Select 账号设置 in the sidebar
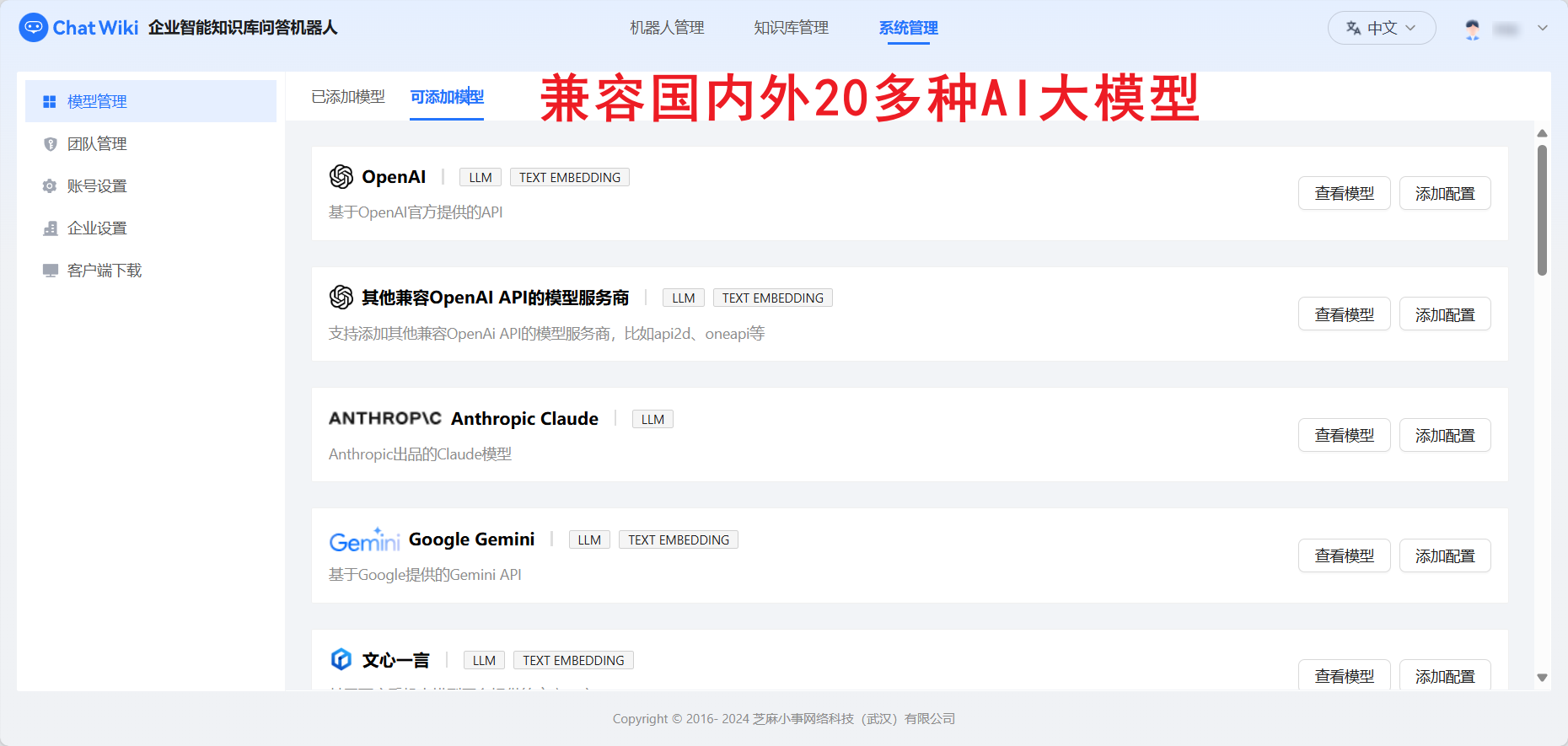Viewport: 1568px width, 746px height. click(x=151, y=185)
